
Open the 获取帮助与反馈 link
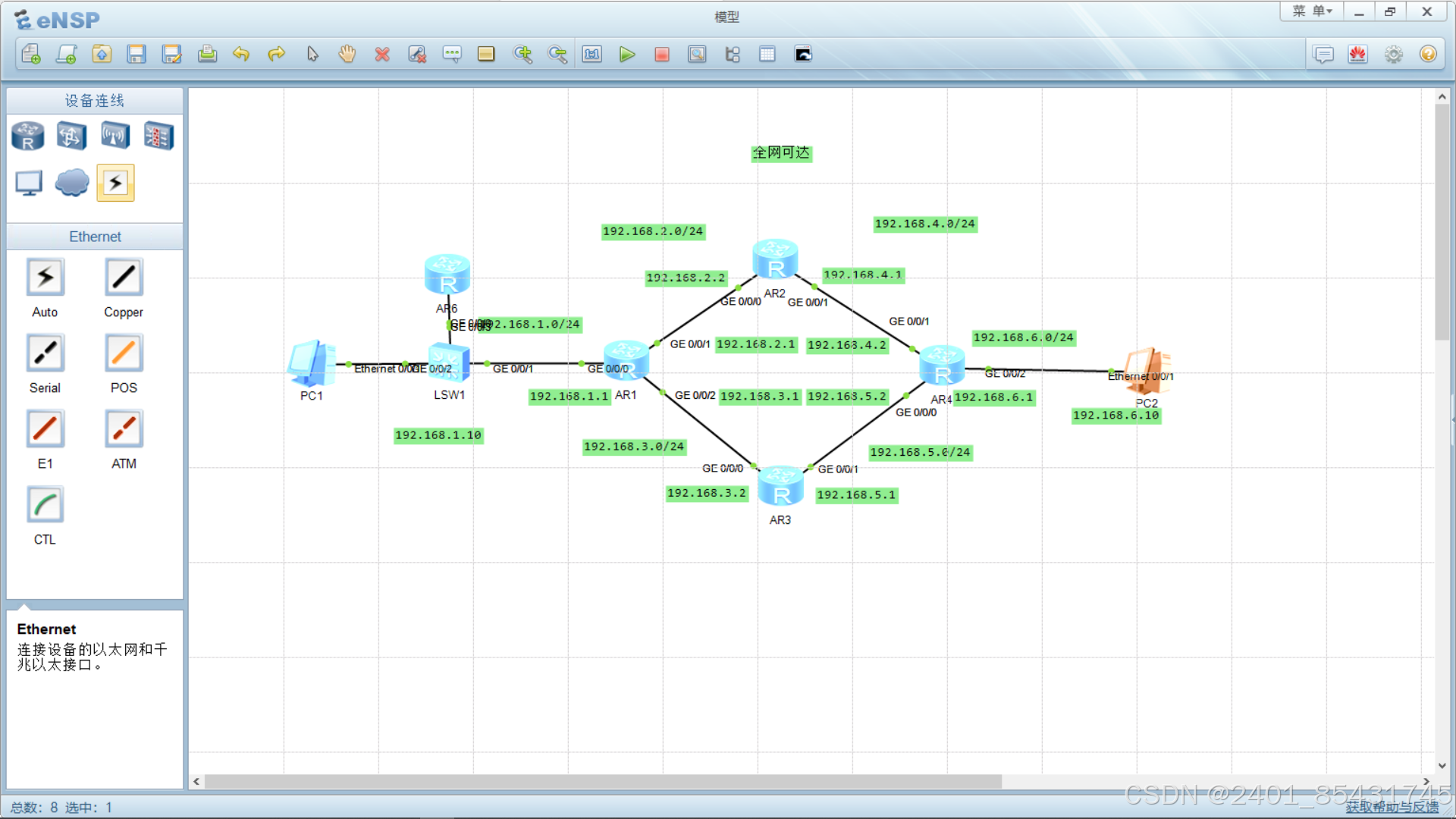1392,807
